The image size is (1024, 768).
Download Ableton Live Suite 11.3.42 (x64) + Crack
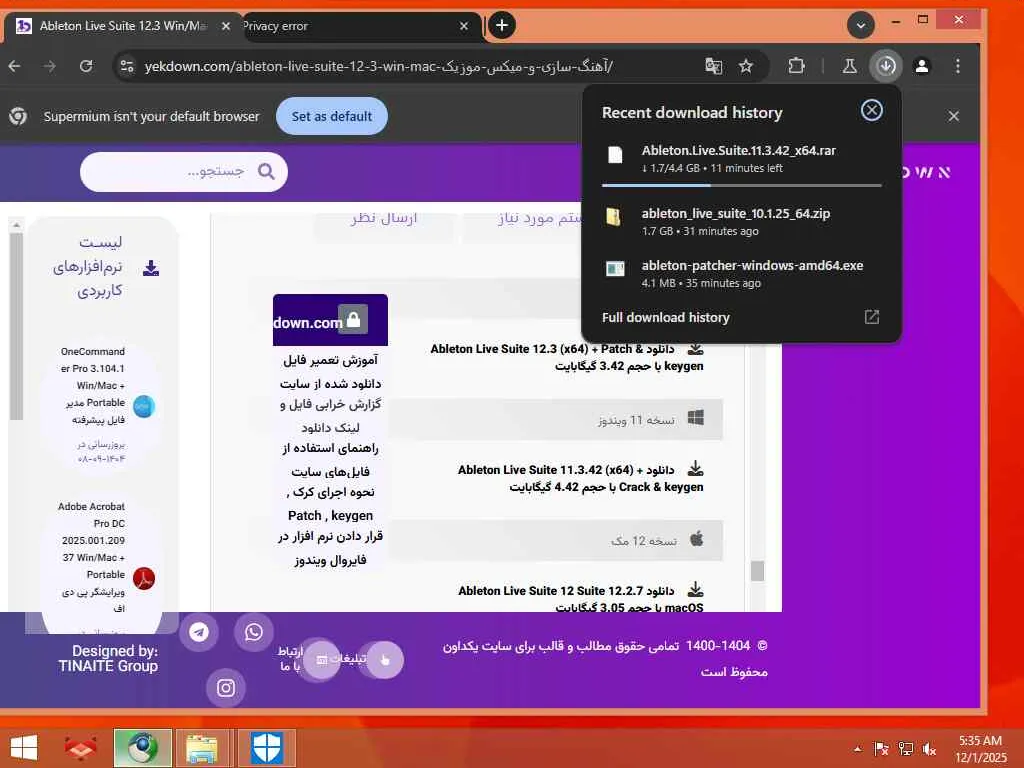[581, 478]
